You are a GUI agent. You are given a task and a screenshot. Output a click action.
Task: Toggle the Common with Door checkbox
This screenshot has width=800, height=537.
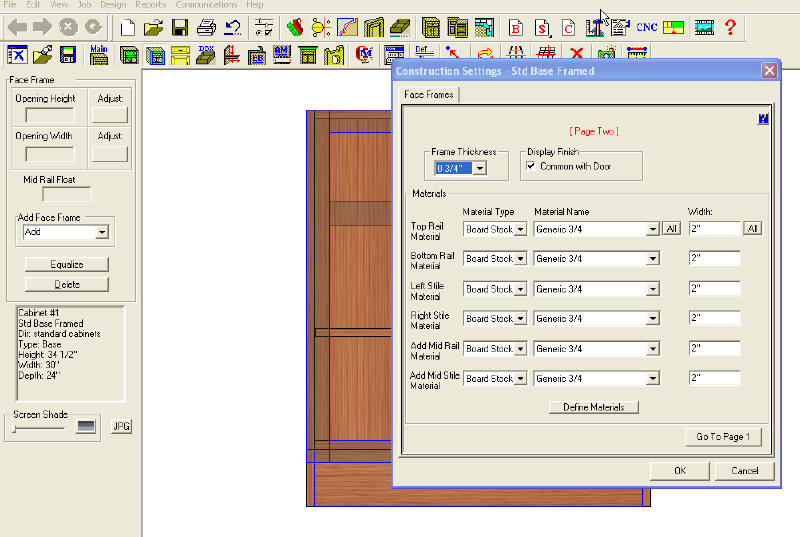[531, 166]
